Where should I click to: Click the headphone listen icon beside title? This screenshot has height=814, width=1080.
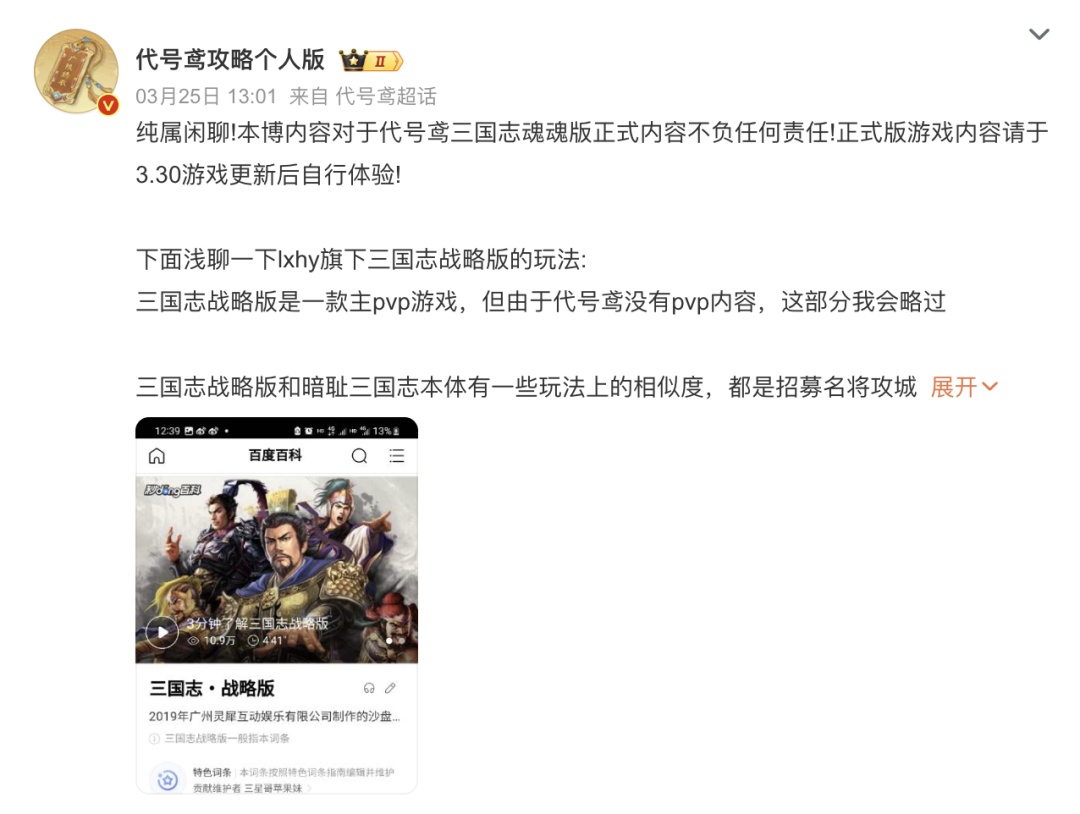(x=369, y=688)
